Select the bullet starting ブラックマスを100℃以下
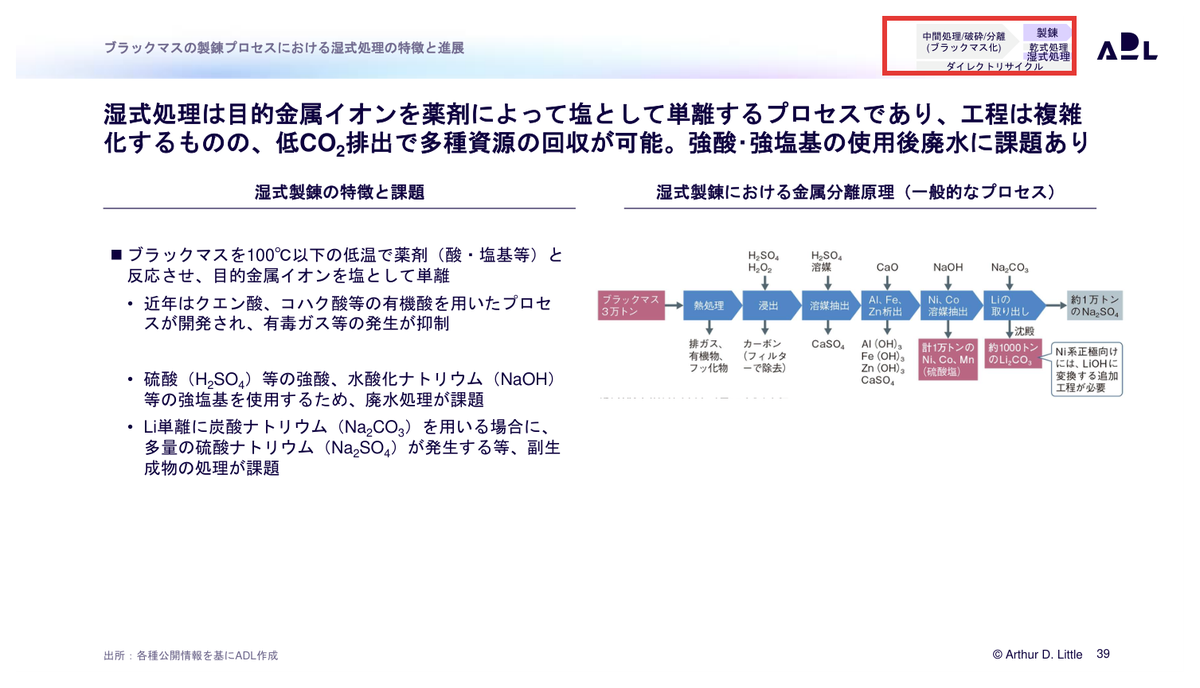Image resolution: width=1200 pixels, height=688 pixels. click(336, 265)
